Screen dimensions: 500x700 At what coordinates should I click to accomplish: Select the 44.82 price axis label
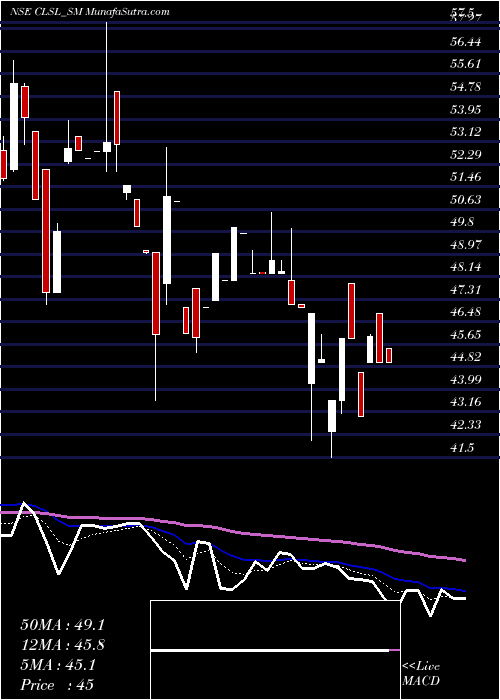point(465,357)
